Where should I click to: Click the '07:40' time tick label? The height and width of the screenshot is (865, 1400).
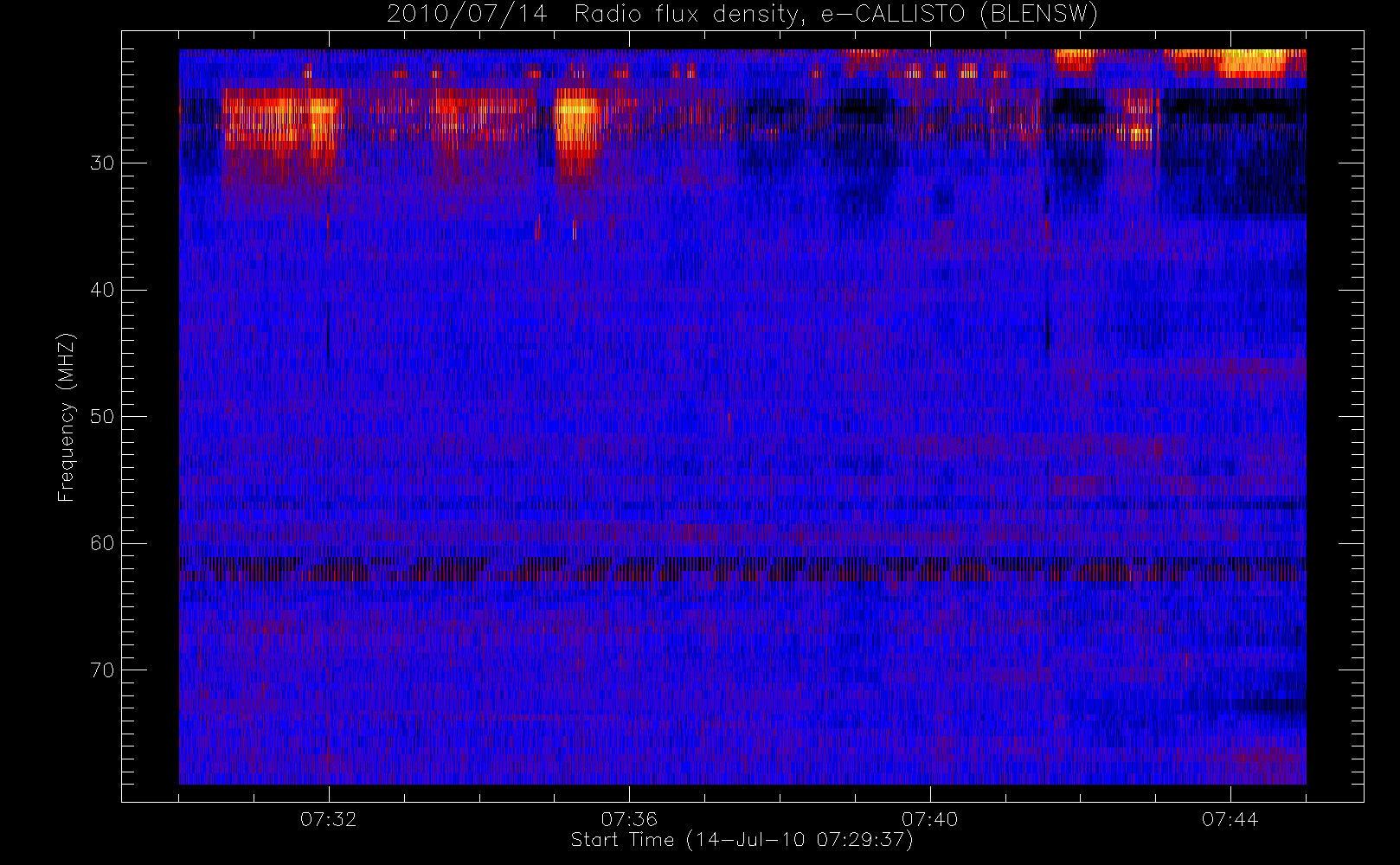click(929, 819)
